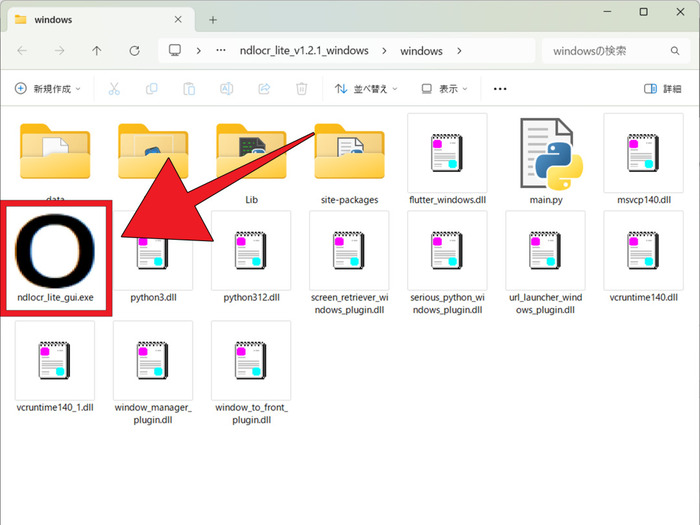This screenshot has width=700, height=525.
Task: Select vcruntime140.dll file
Action: (x=644, y=258)
